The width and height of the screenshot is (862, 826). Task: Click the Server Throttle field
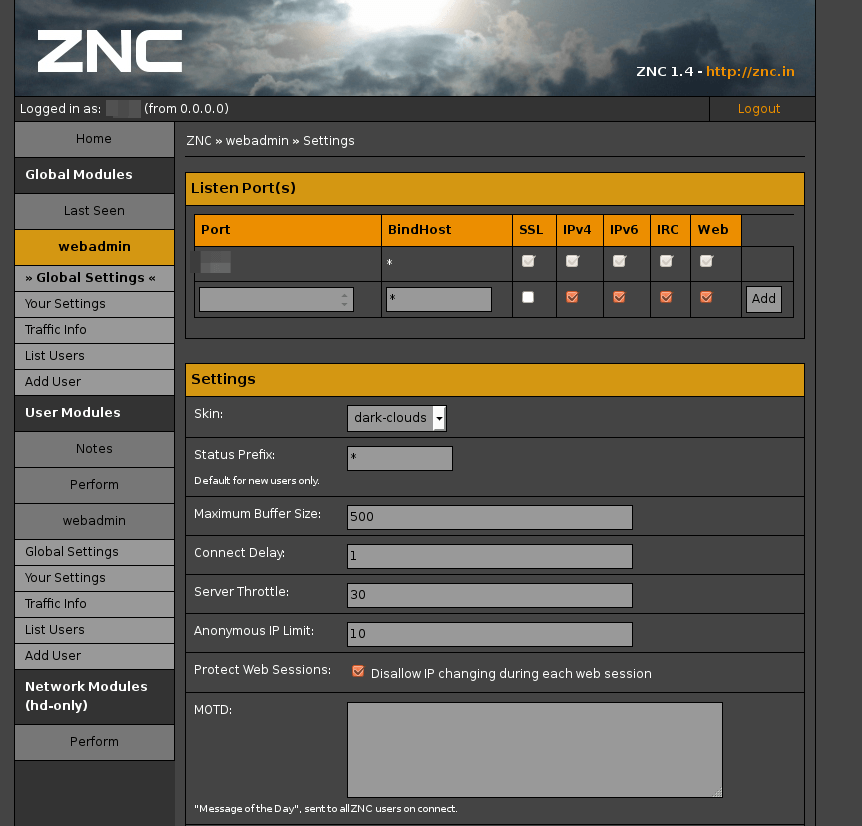[x=490, y=595]
